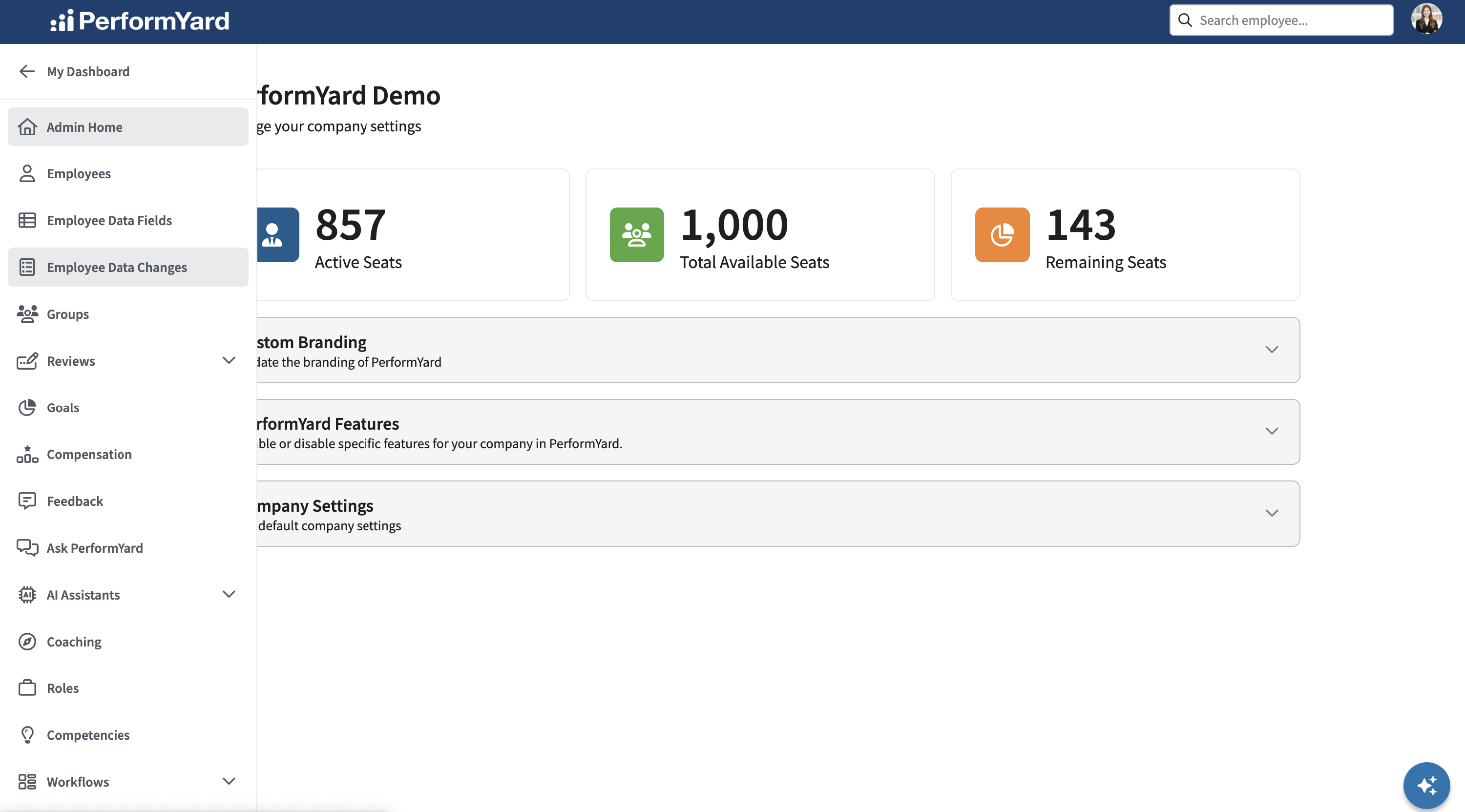Click the PerformYard Demo page title

[349, 95]
